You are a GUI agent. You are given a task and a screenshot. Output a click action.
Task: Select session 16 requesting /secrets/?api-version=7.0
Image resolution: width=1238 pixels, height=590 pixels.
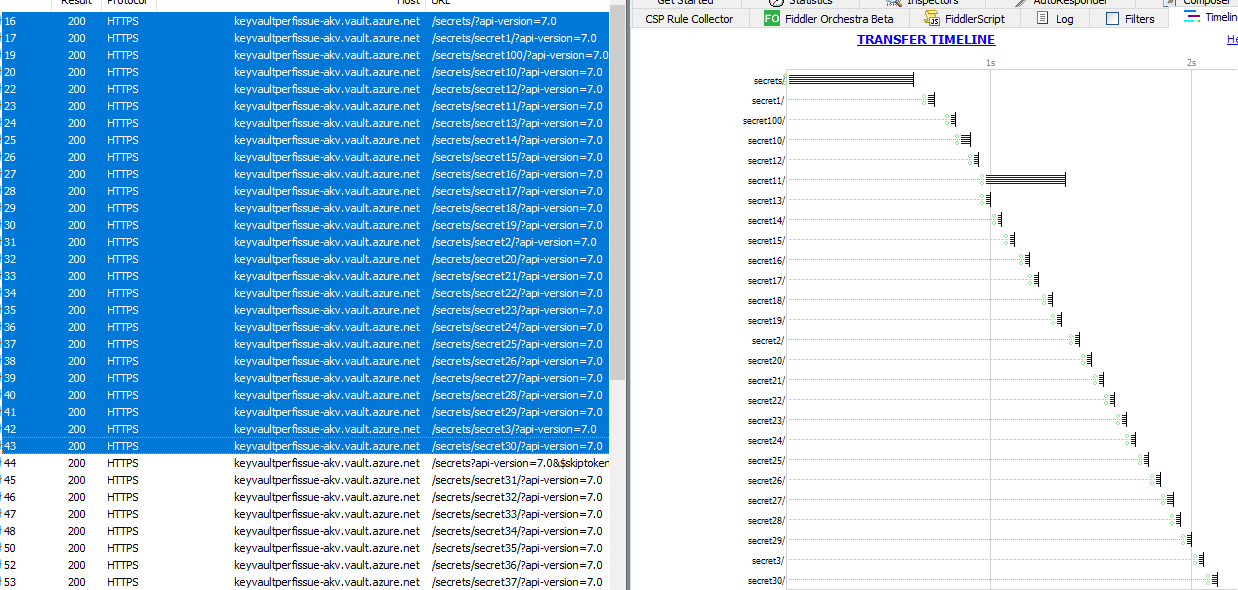pyautogui.click(x=304, y=21)
